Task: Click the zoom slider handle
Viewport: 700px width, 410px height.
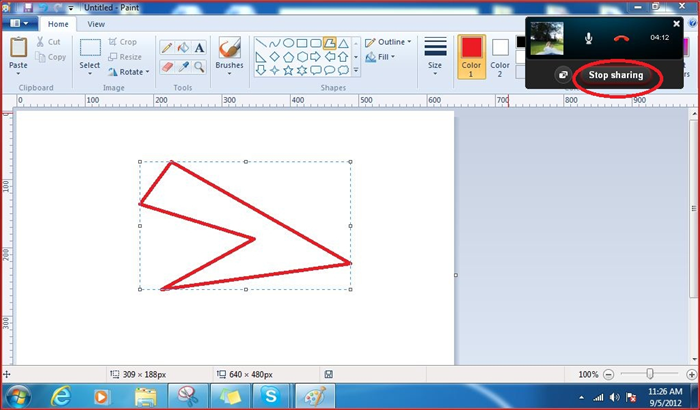Action: coord(650,374)
